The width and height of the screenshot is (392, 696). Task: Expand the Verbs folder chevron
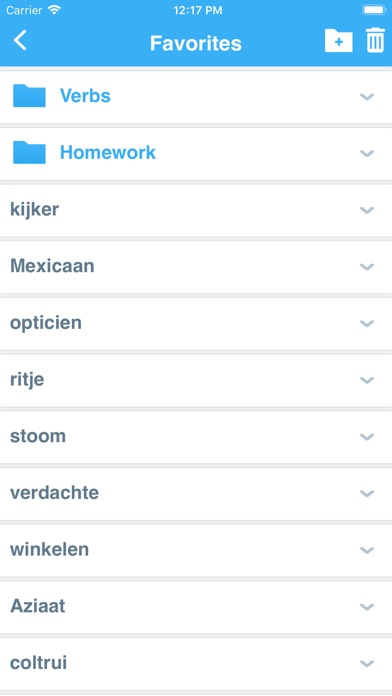pyautogui.click(x=367, y=96)
